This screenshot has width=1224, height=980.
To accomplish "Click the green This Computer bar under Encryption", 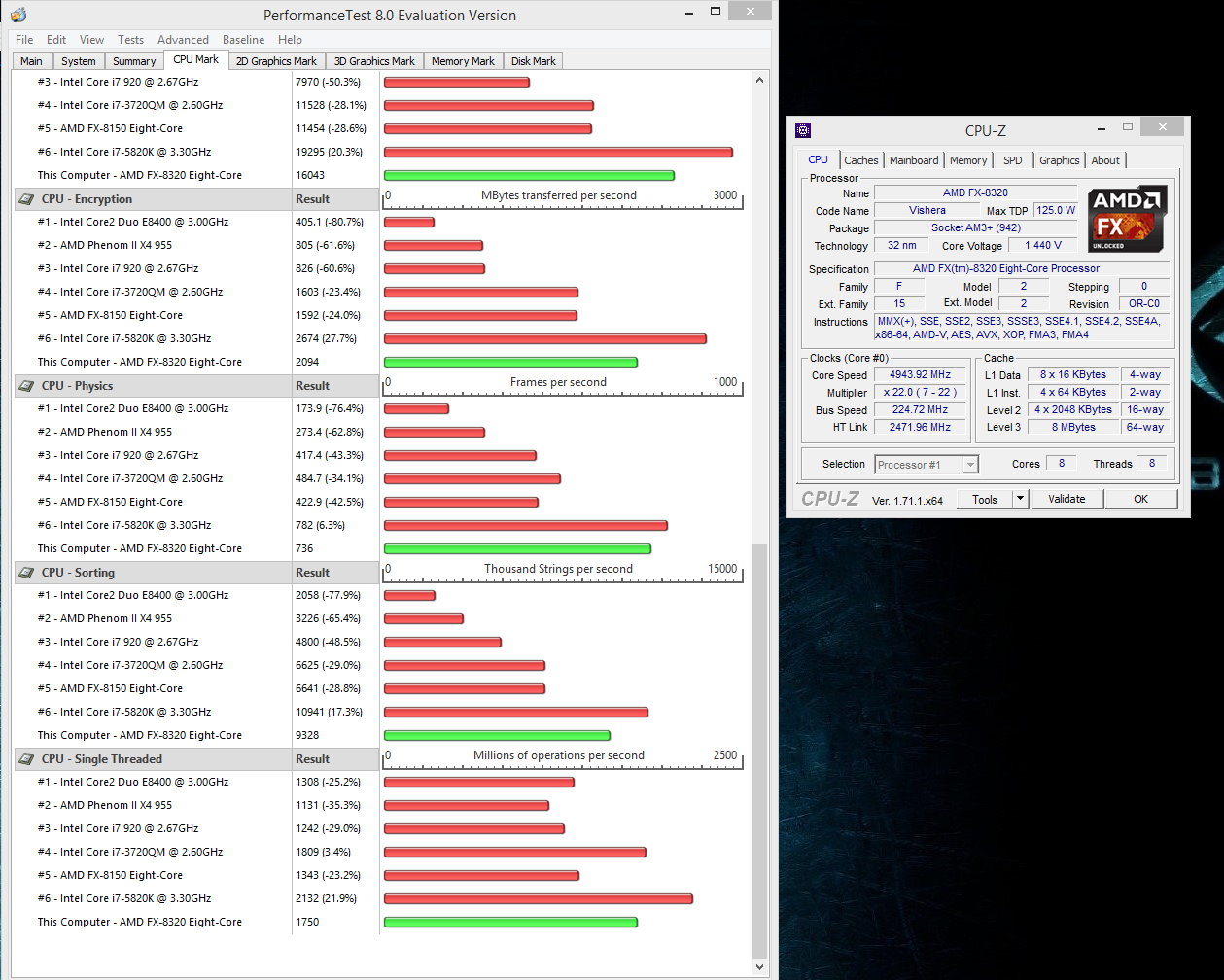I will coord(510,363).
